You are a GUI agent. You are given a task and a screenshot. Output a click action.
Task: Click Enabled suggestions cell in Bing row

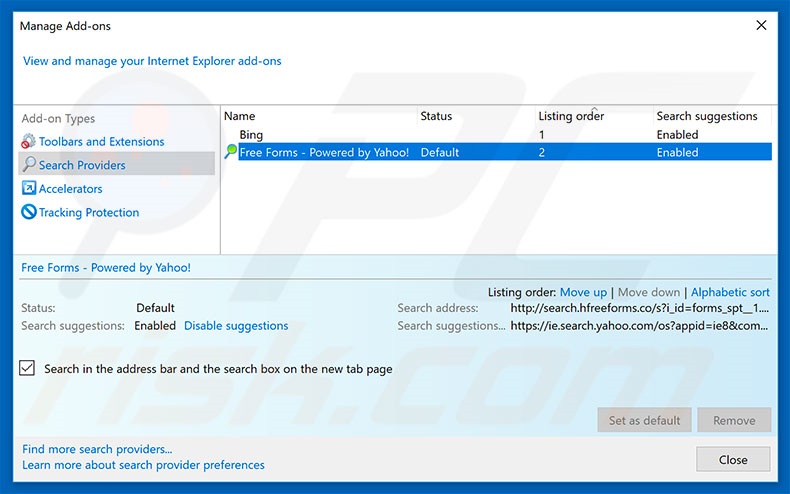coord(677,135)
